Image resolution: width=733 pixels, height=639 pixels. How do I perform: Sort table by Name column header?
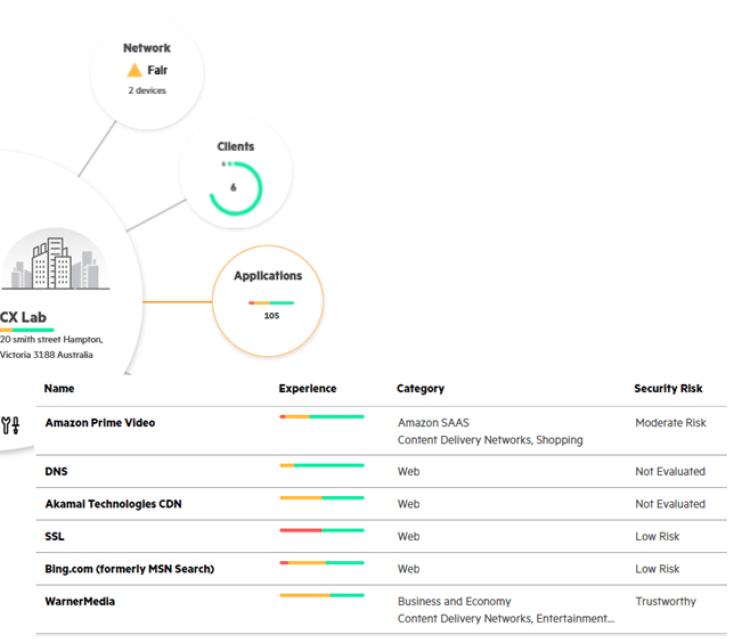coord(59,388)
